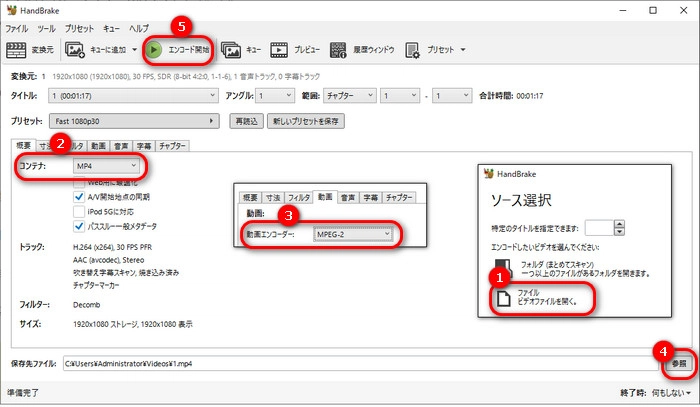The image size is (700, 407).
Task: Click the 合計時間 00:01:17 text
Action: point(511,96)
